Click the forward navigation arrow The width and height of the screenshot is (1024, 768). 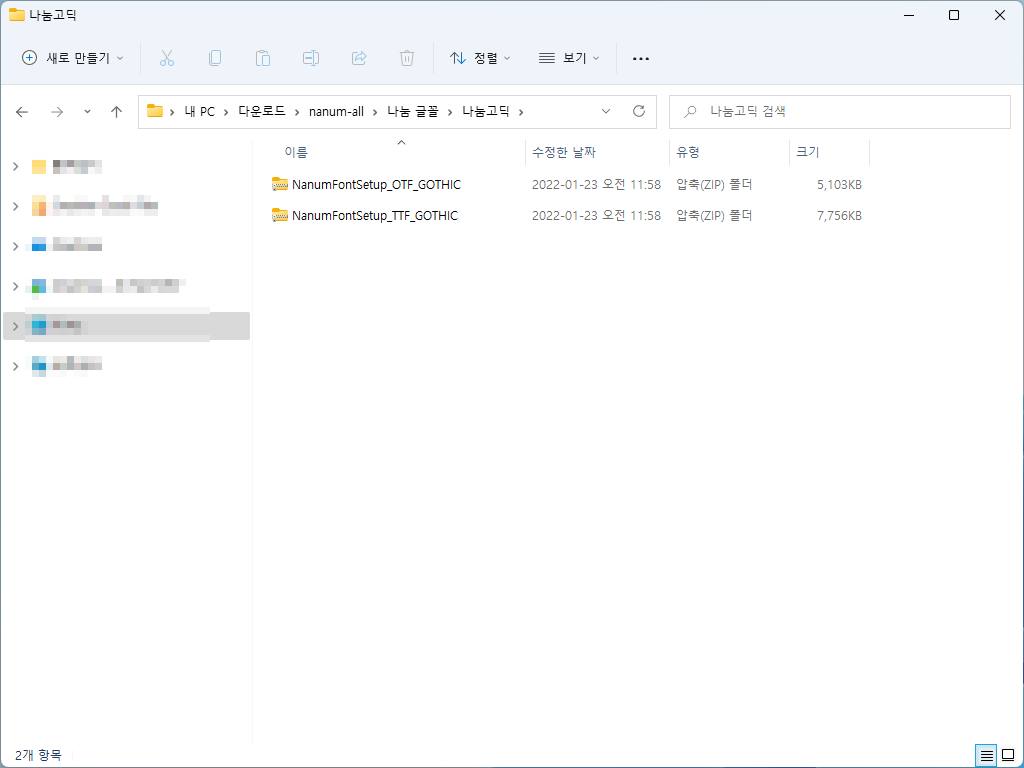pos(57,112)
